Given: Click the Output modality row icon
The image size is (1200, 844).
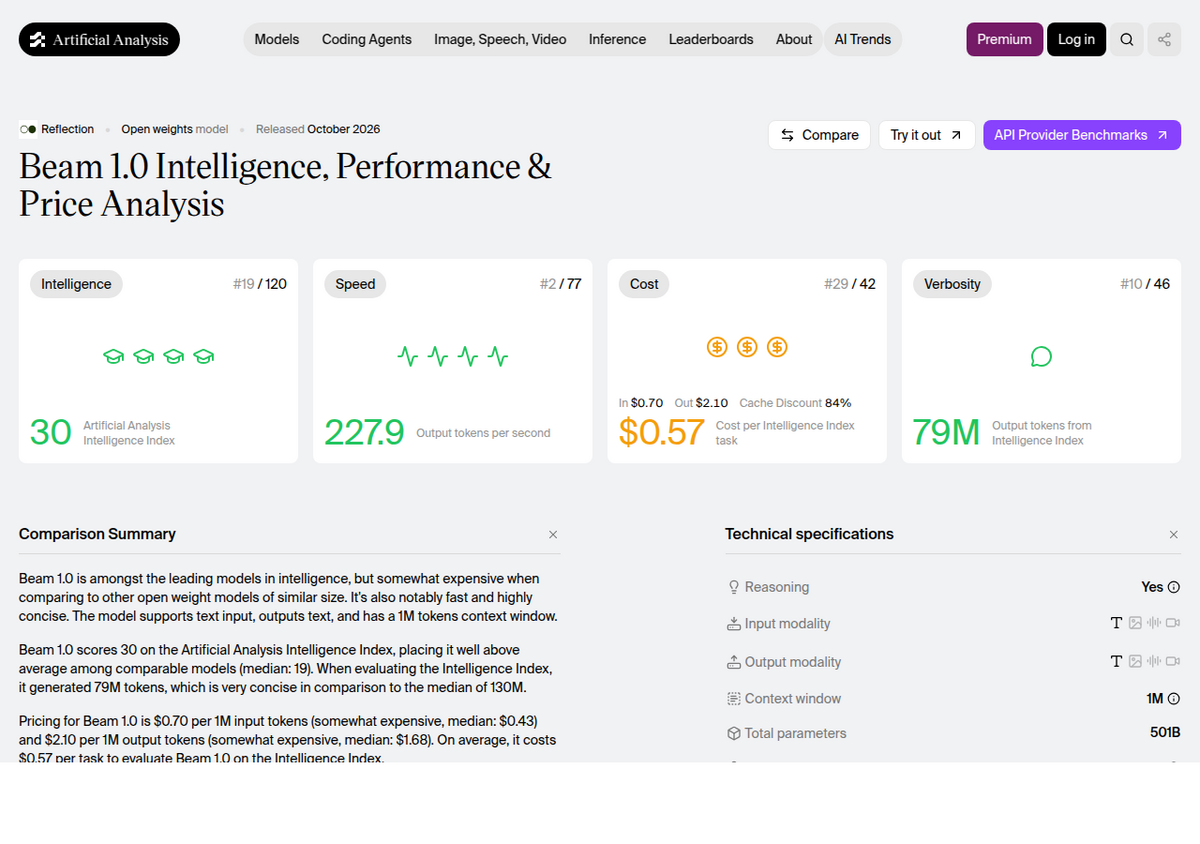Looking at the screenshot, I should point(734,662).
